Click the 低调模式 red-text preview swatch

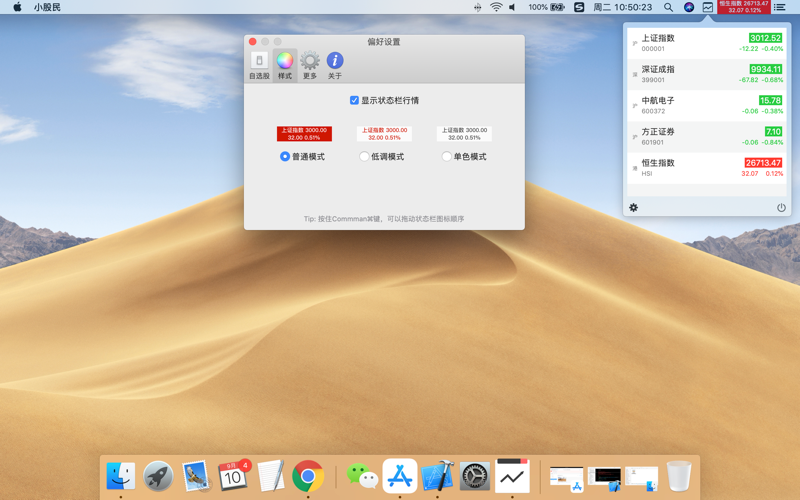[384, 134]
